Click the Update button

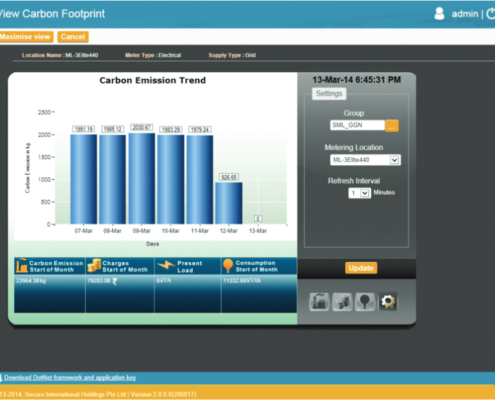pyautogui.click(x=361, y=268)
